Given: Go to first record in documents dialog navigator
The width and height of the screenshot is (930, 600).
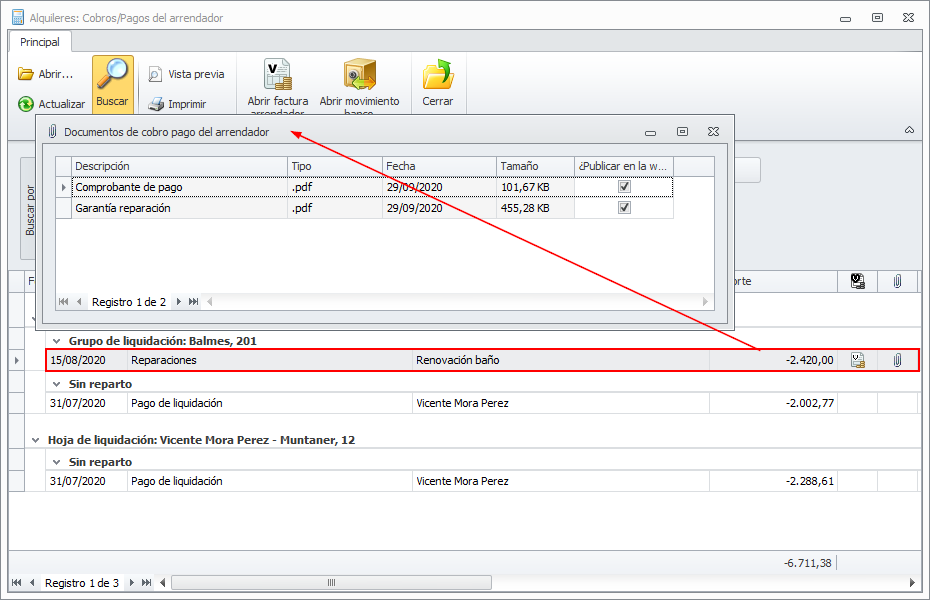Looking at the screenshot, I should click(63, 302).
